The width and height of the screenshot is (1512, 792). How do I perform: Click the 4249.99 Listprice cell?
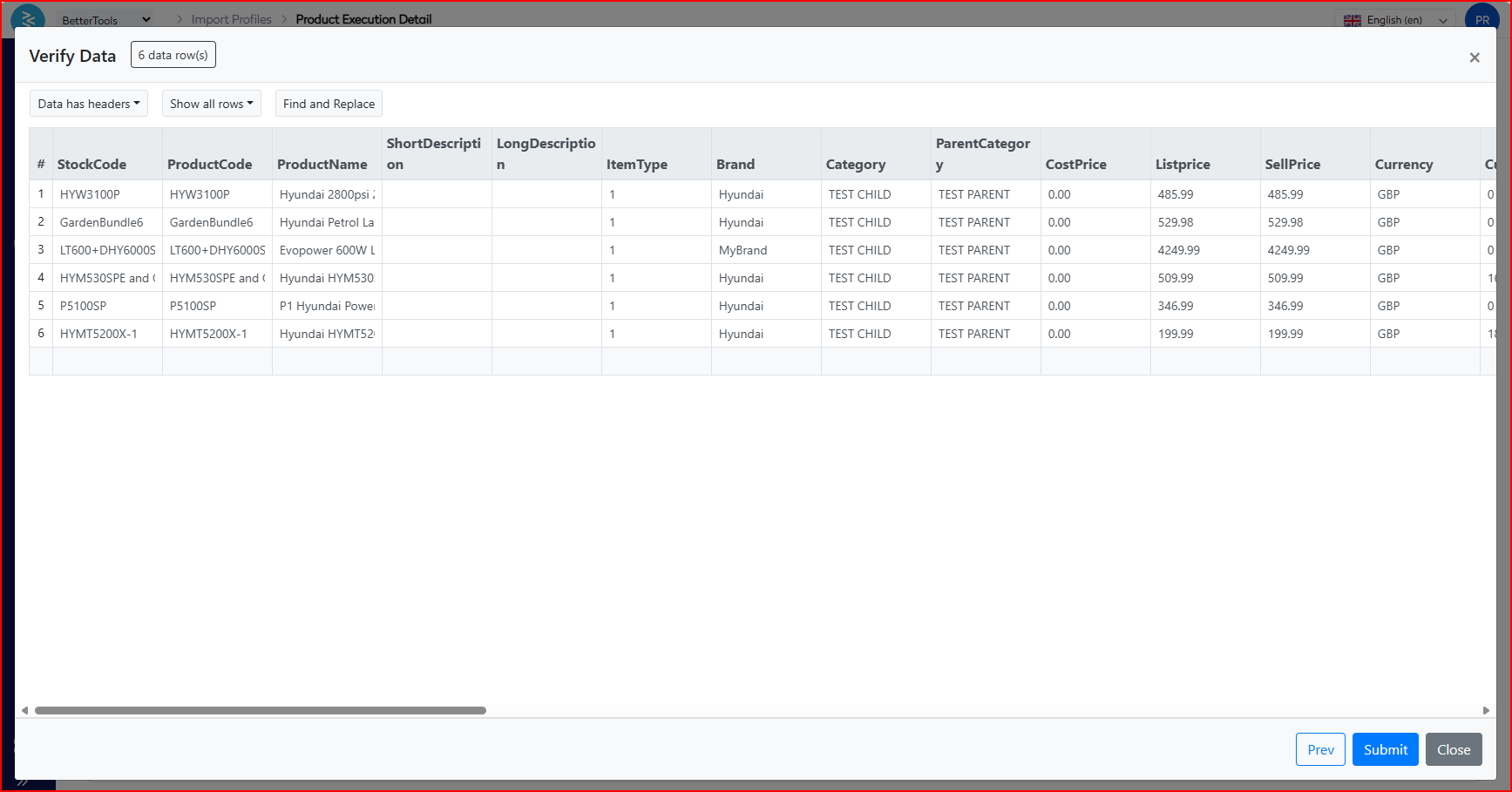(x=1178, y=250)
